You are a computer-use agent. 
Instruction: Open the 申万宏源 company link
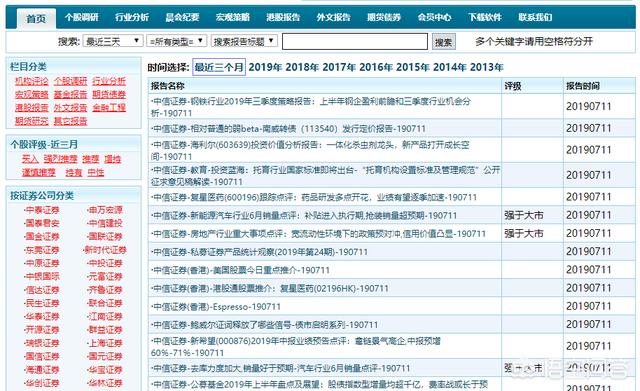pyautogui.click(x=104, y=210)
